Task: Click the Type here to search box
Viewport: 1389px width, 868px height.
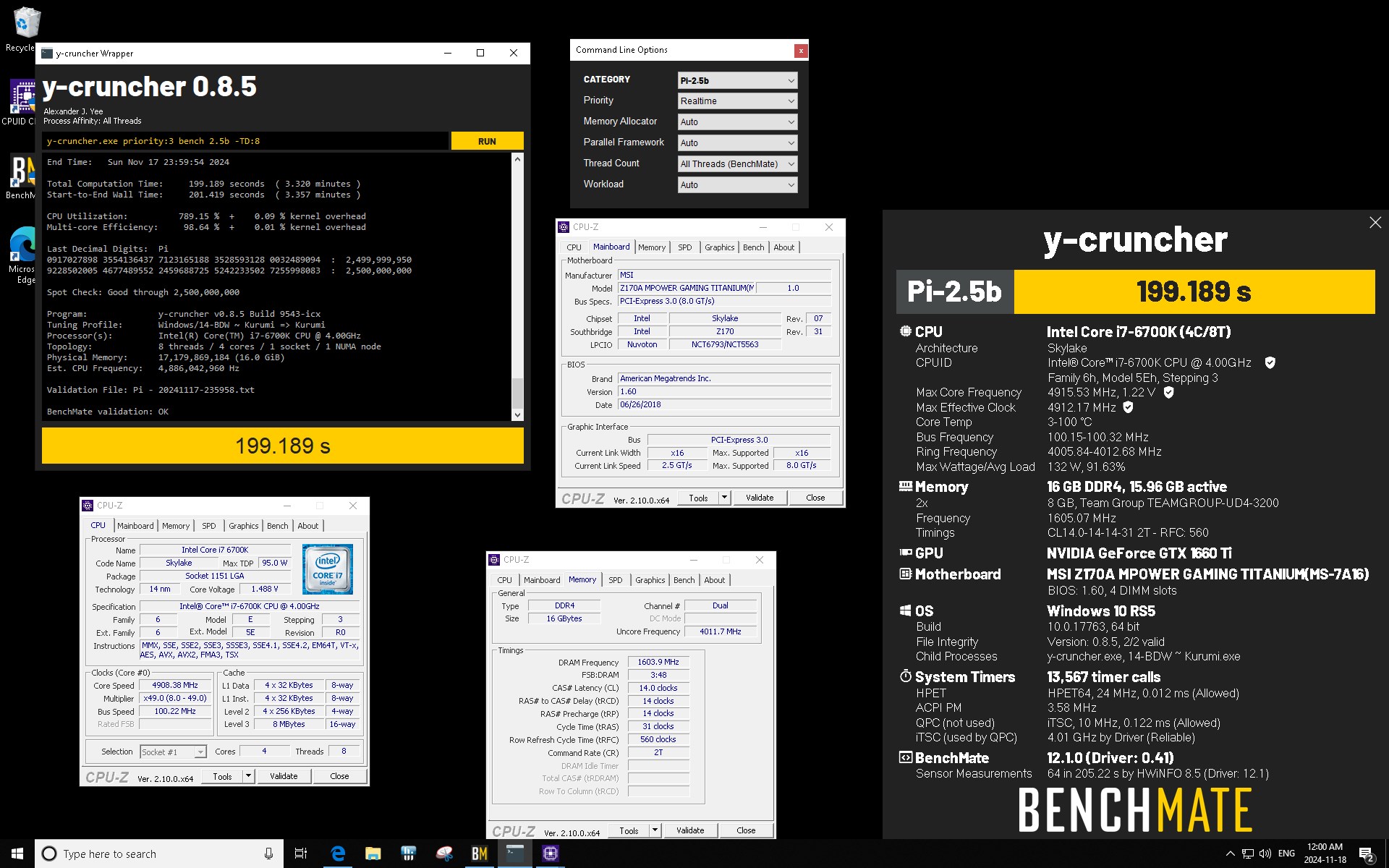Action: click(x=159, y=854)
